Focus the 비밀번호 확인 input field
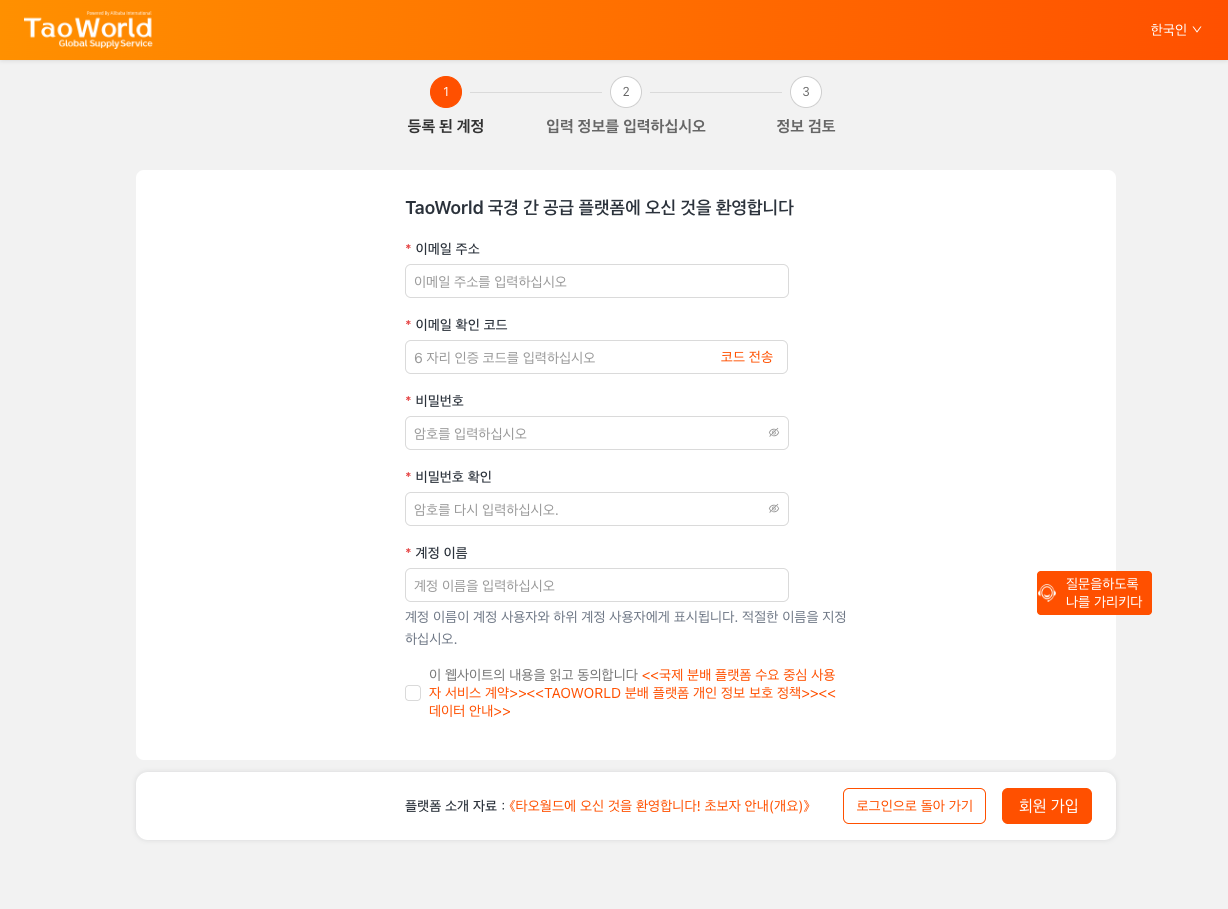The width and height of the screenshot is (1228, 909). coord(597,509)
